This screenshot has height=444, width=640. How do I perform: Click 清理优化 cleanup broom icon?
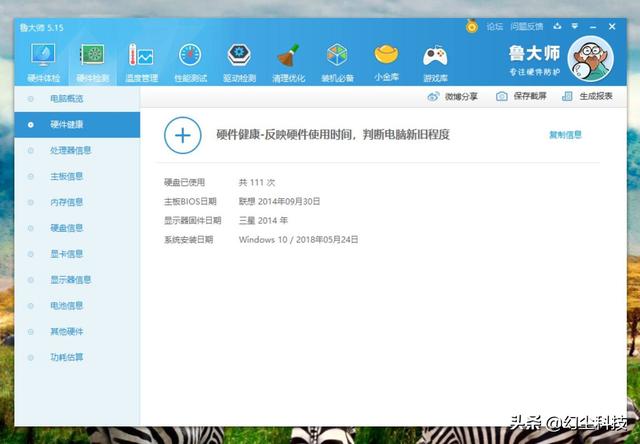pos(288,55)
